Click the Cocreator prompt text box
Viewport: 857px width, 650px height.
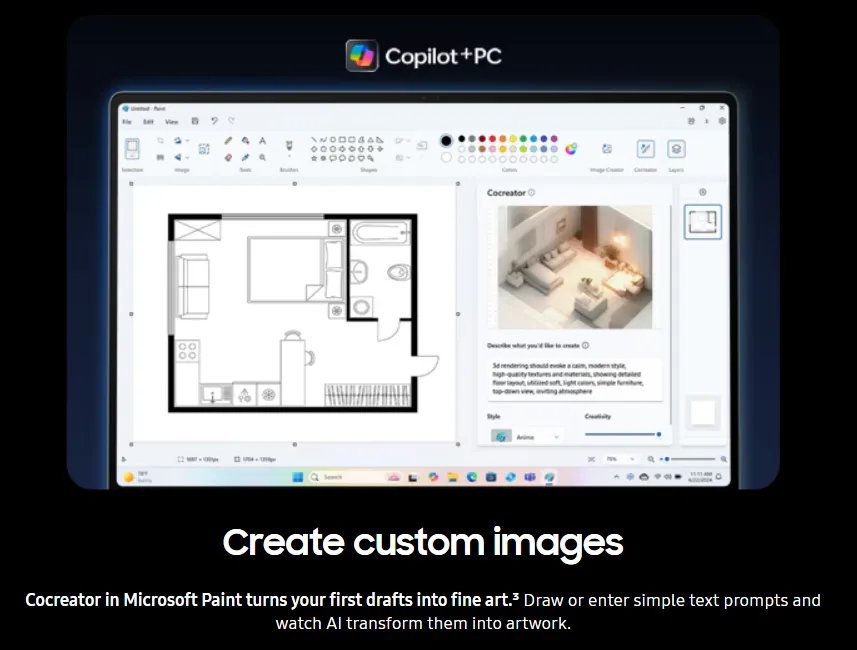point(574,379)
